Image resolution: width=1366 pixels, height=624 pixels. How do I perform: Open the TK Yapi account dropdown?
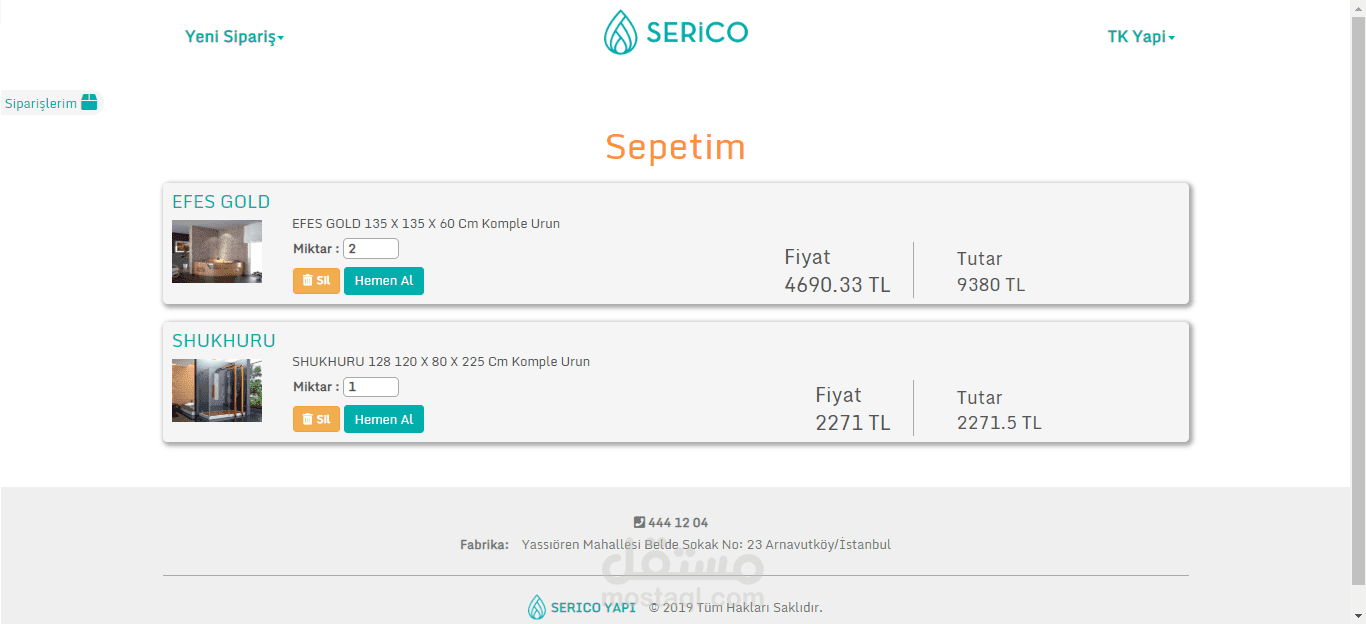1140,37
